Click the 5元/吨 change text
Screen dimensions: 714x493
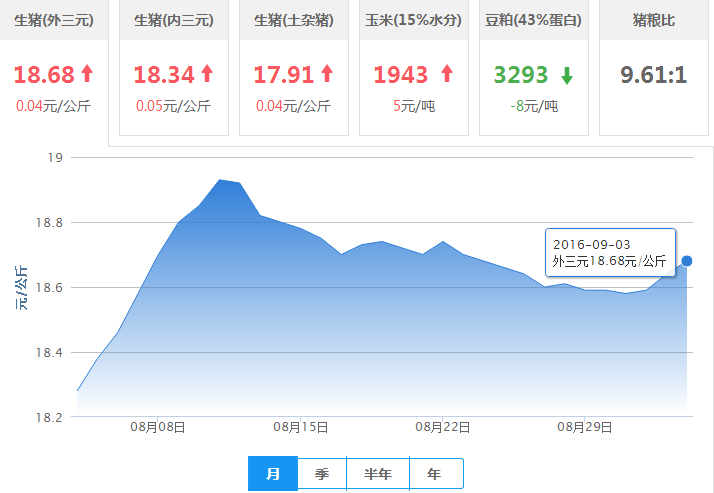(414, 106)
